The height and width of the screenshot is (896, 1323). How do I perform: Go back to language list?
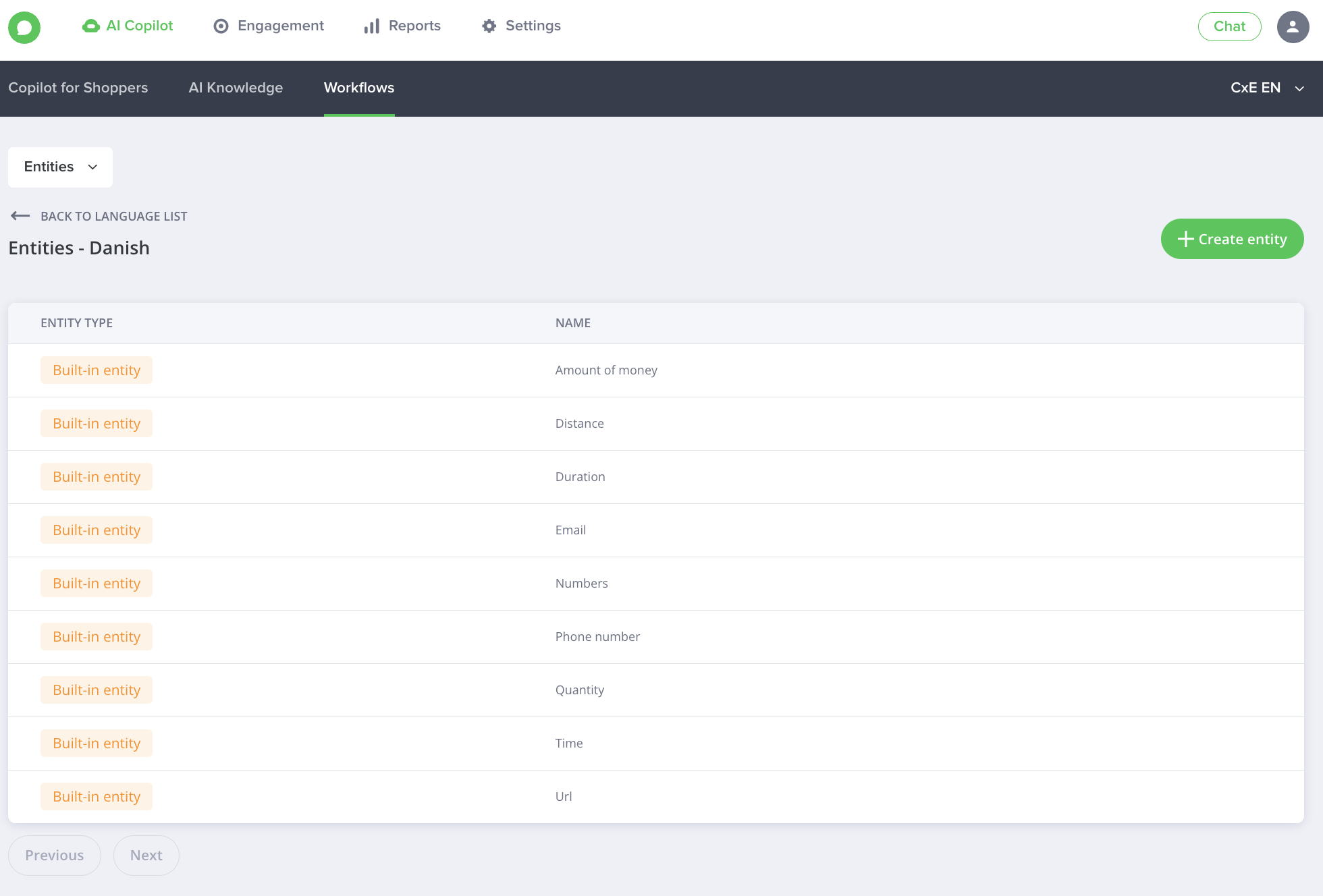click(99, 216)
